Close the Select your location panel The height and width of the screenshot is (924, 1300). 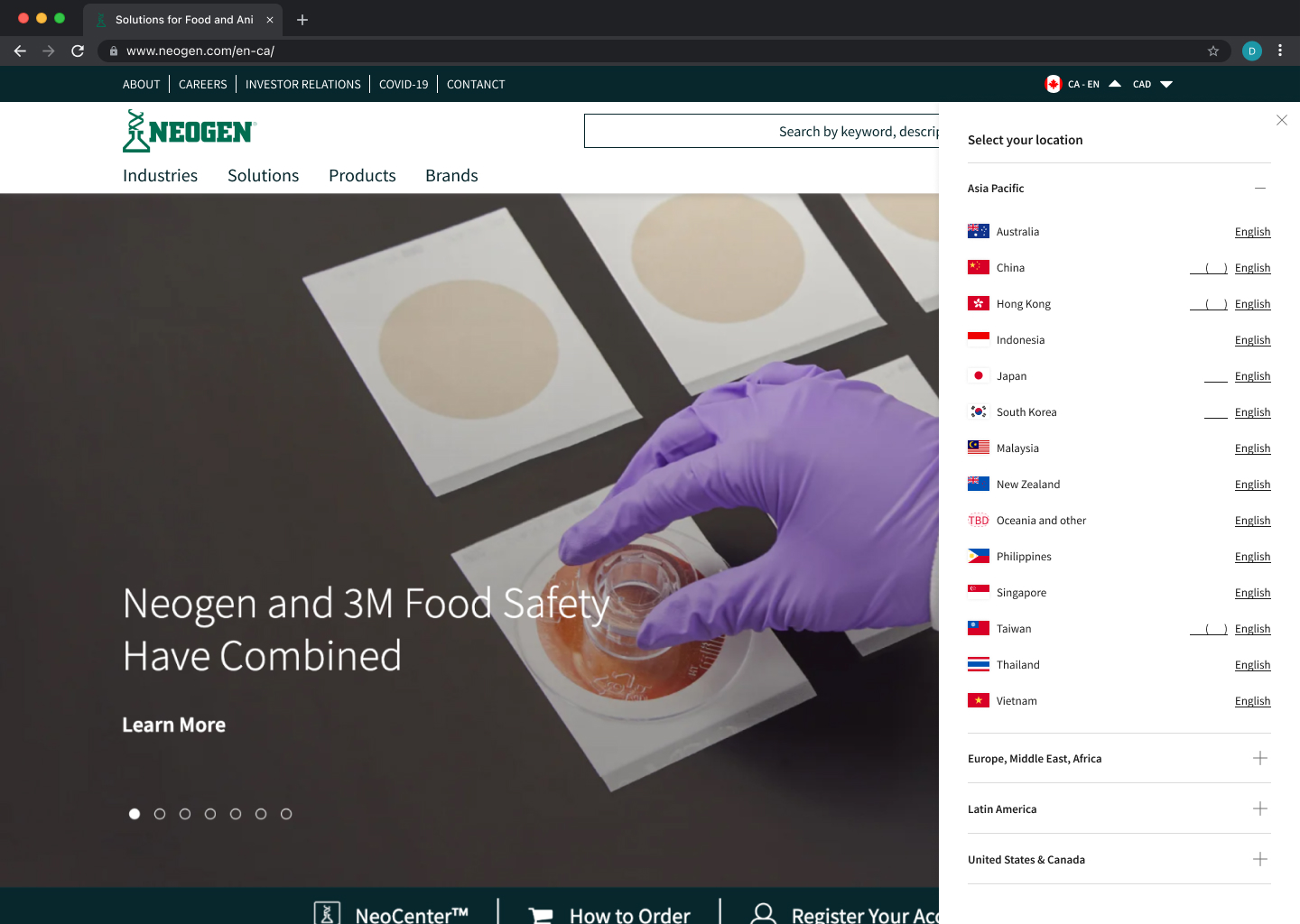pyautogui.click(x=1282, y=120)
